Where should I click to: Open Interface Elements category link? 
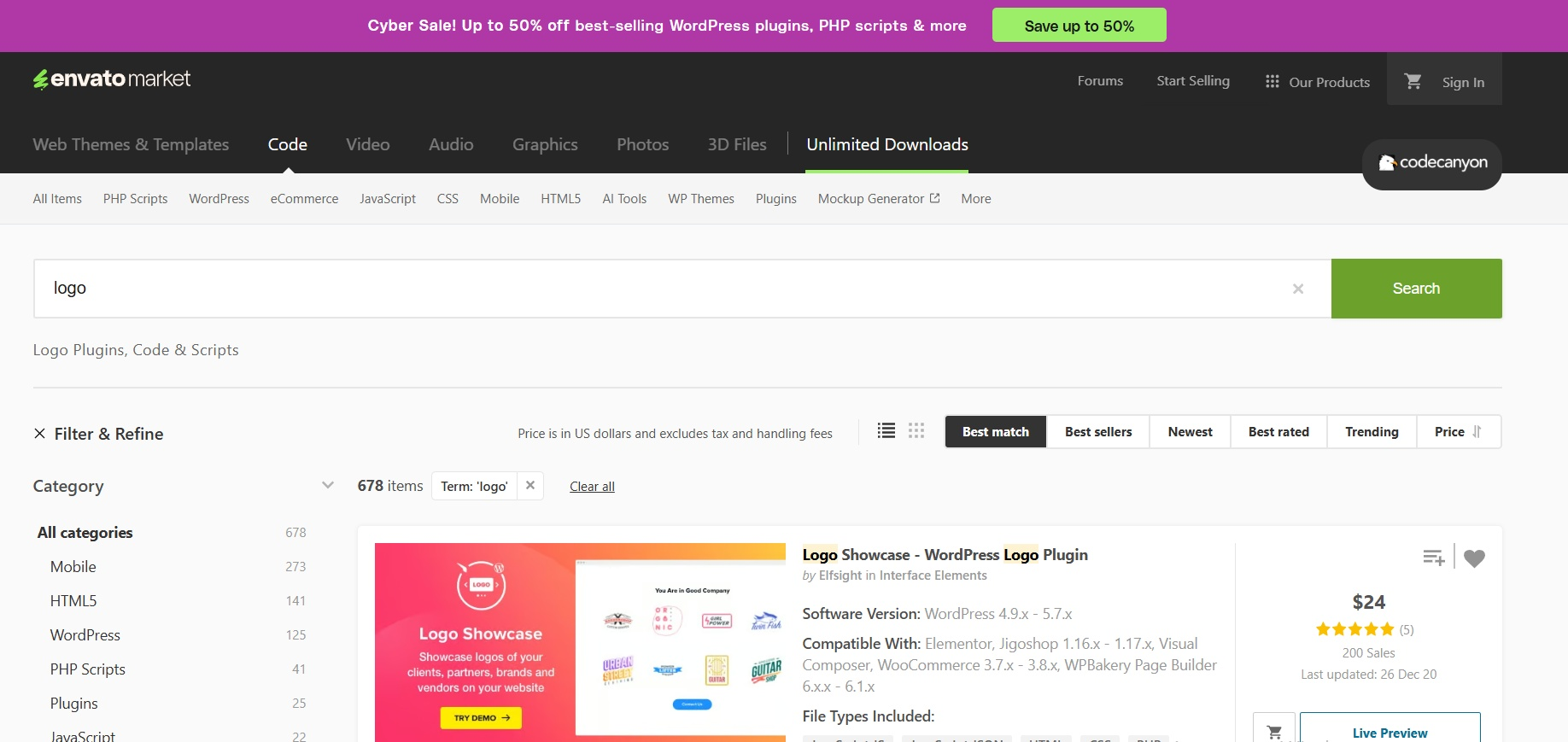click(933, 575)
